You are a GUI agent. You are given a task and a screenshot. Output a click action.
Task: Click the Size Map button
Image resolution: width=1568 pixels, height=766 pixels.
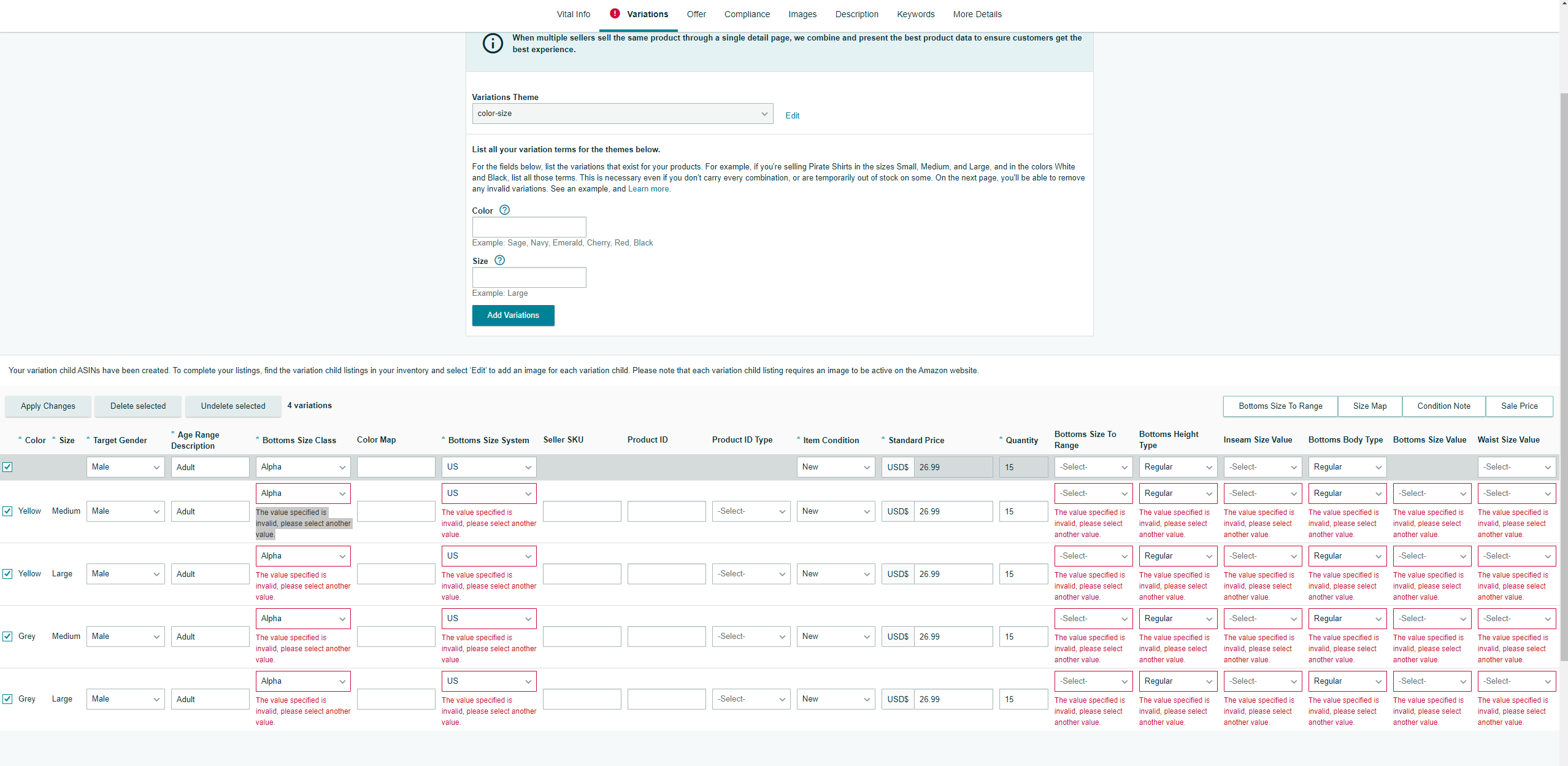click(x=1370, y=406)
